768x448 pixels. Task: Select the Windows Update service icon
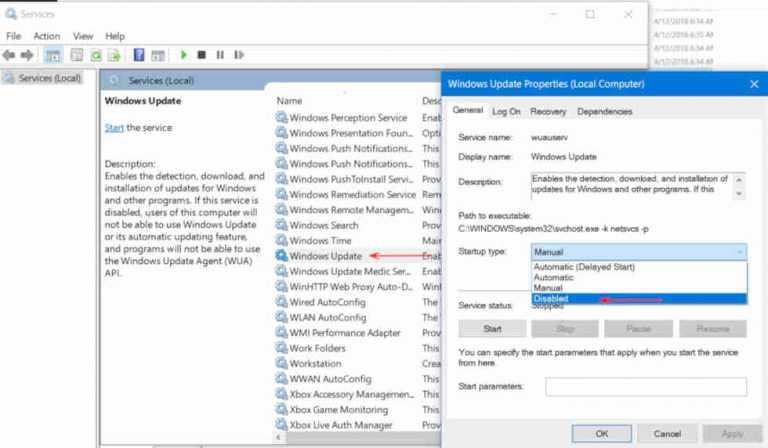coord(281,256)
